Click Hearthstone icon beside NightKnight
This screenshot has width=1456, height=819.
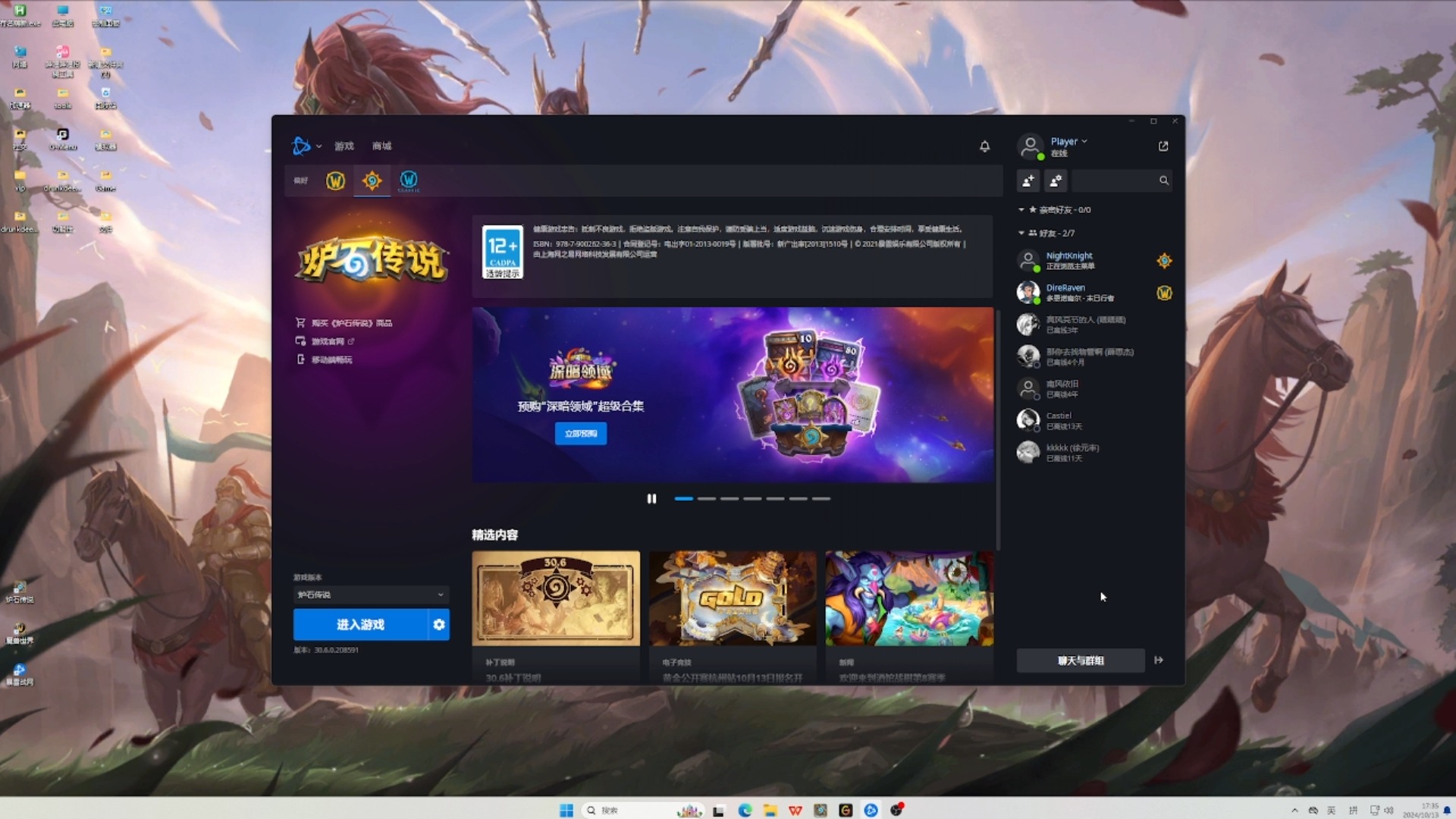[x=1164, y=261]
